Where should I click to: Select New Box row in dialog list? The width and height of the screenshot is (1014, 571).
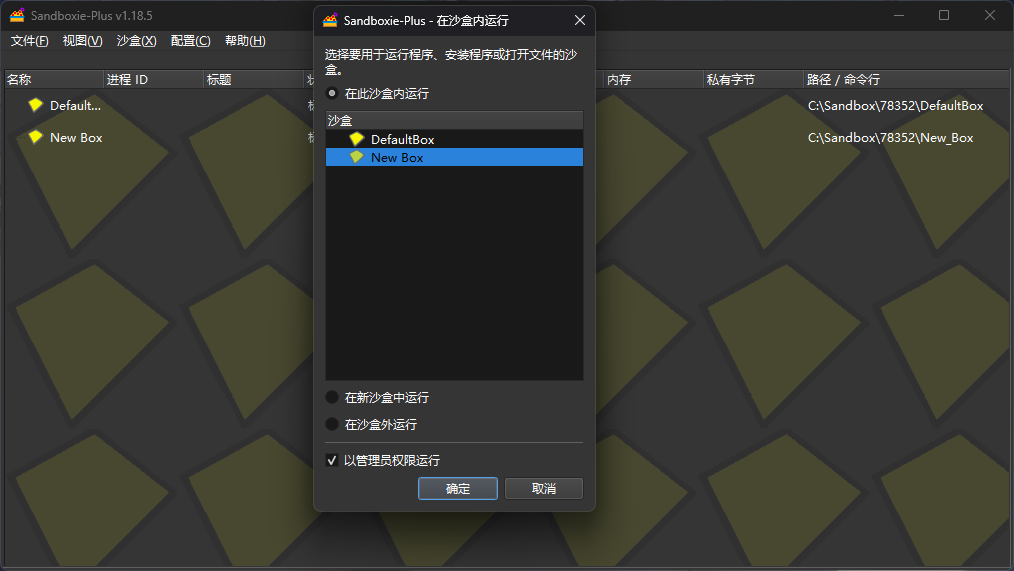tap(455, 157)
